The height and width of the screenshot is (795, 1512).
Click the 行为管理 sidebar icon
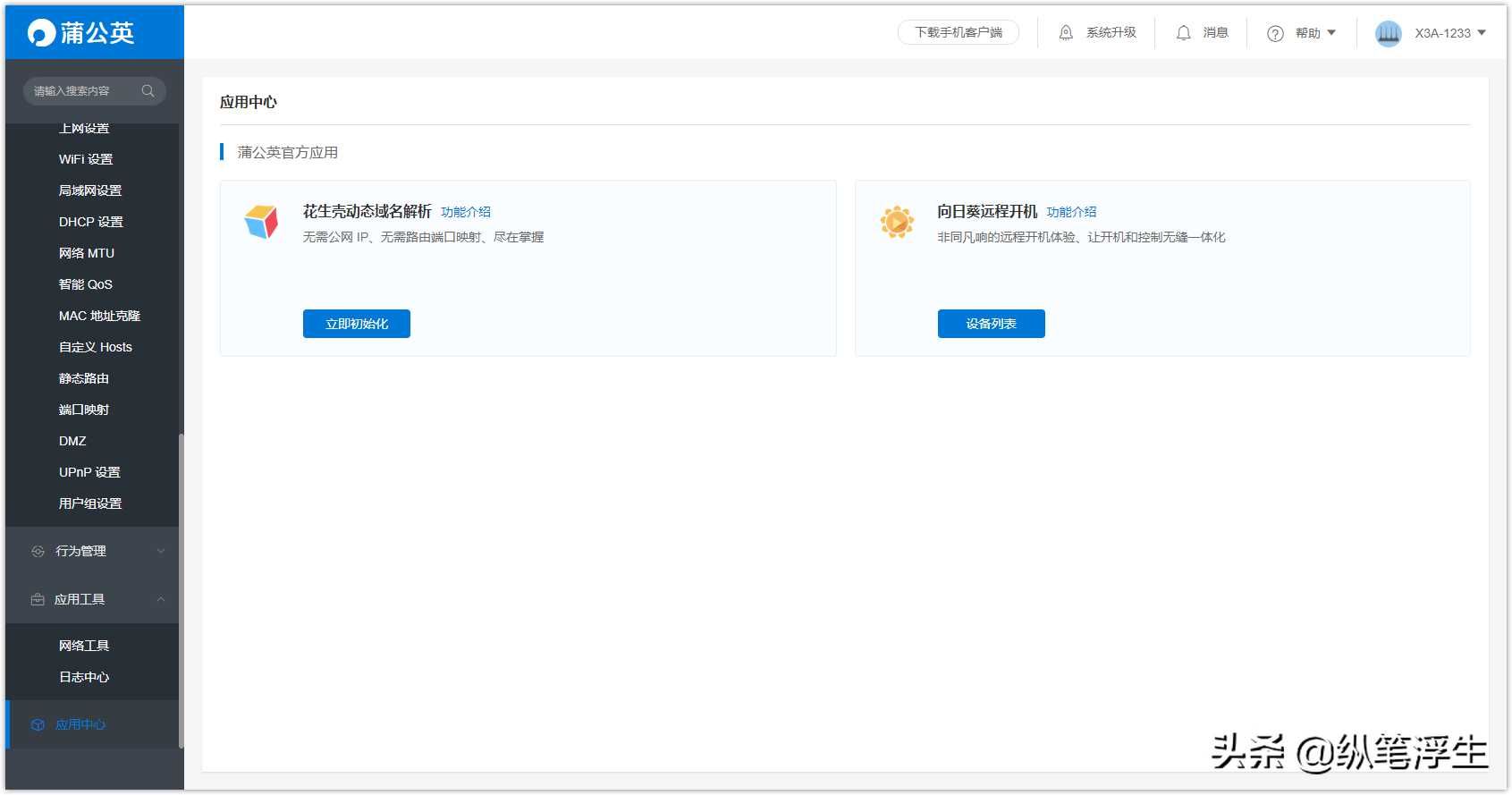(38, 551)
